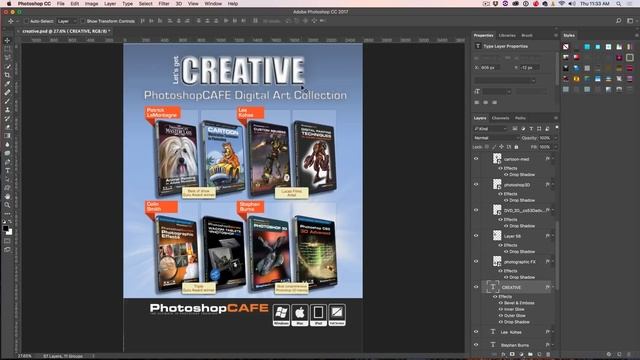Click Create new adjustment layer icon
Screen dimensions: 640x360
click(x=521, y=354)
